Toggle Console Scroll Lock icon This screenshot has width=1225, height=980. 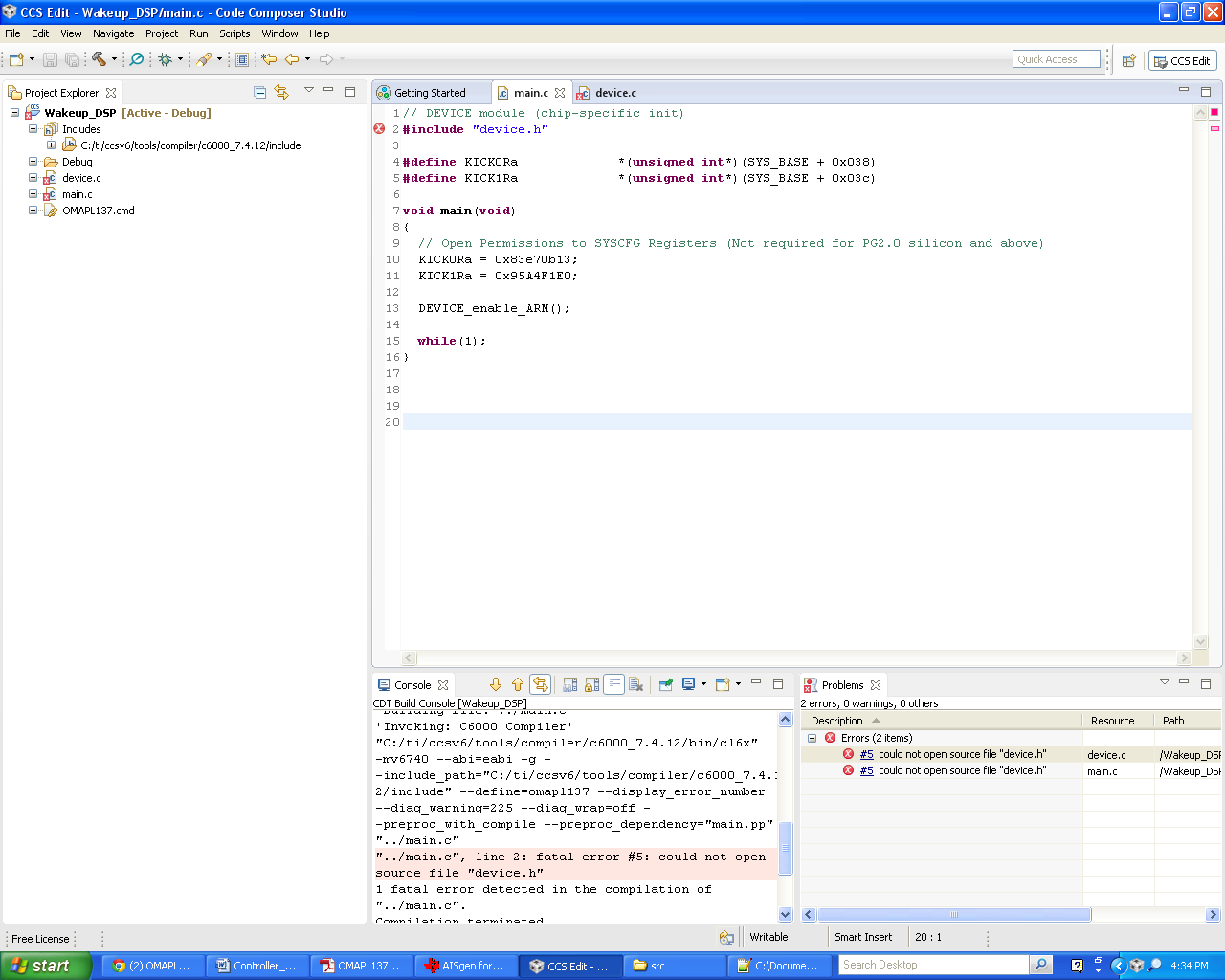click(592, 684)
